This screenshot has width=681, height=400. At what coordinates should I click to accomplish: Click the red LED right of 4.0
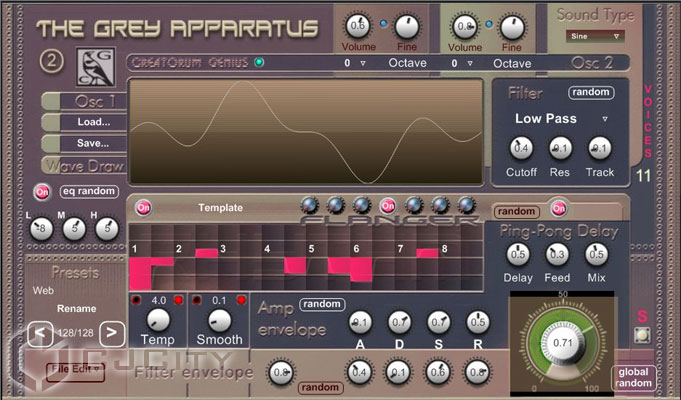pyautogui.click(x=179, y=300)
